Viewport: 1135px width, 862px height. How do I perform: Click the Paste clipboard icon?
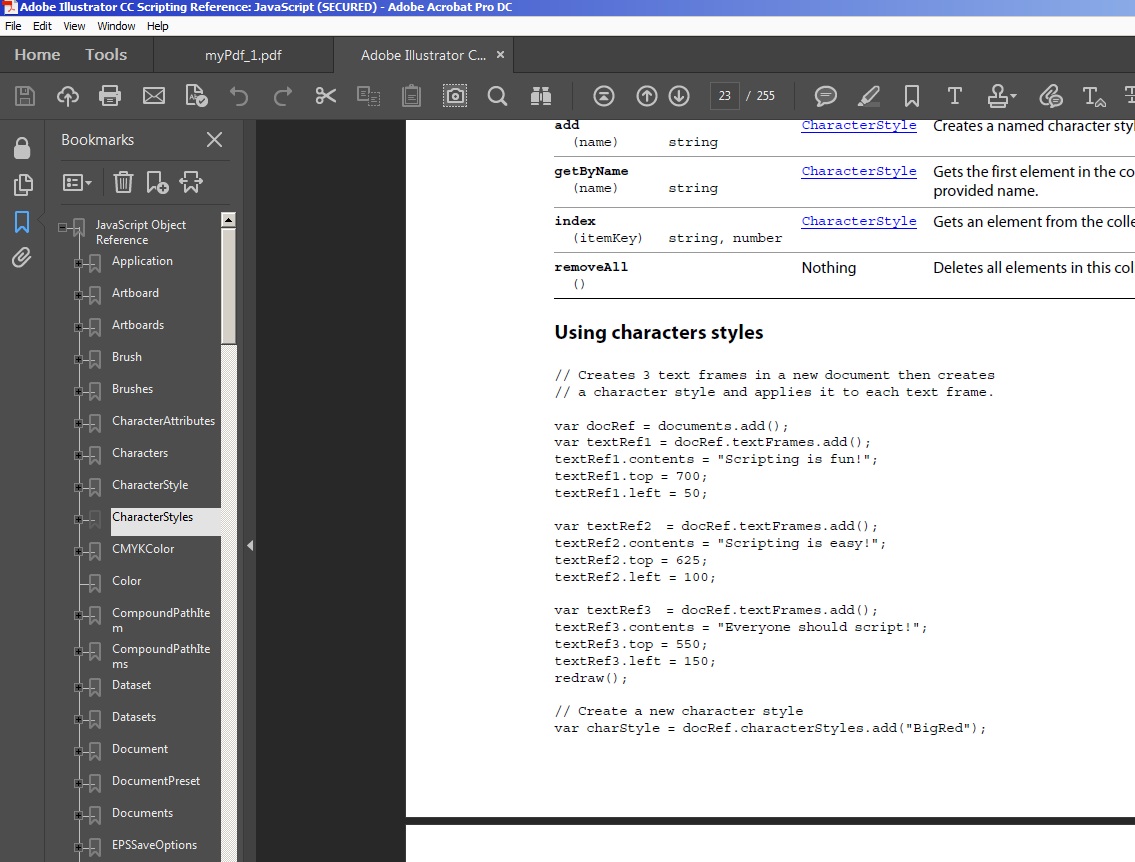[411, 96]
